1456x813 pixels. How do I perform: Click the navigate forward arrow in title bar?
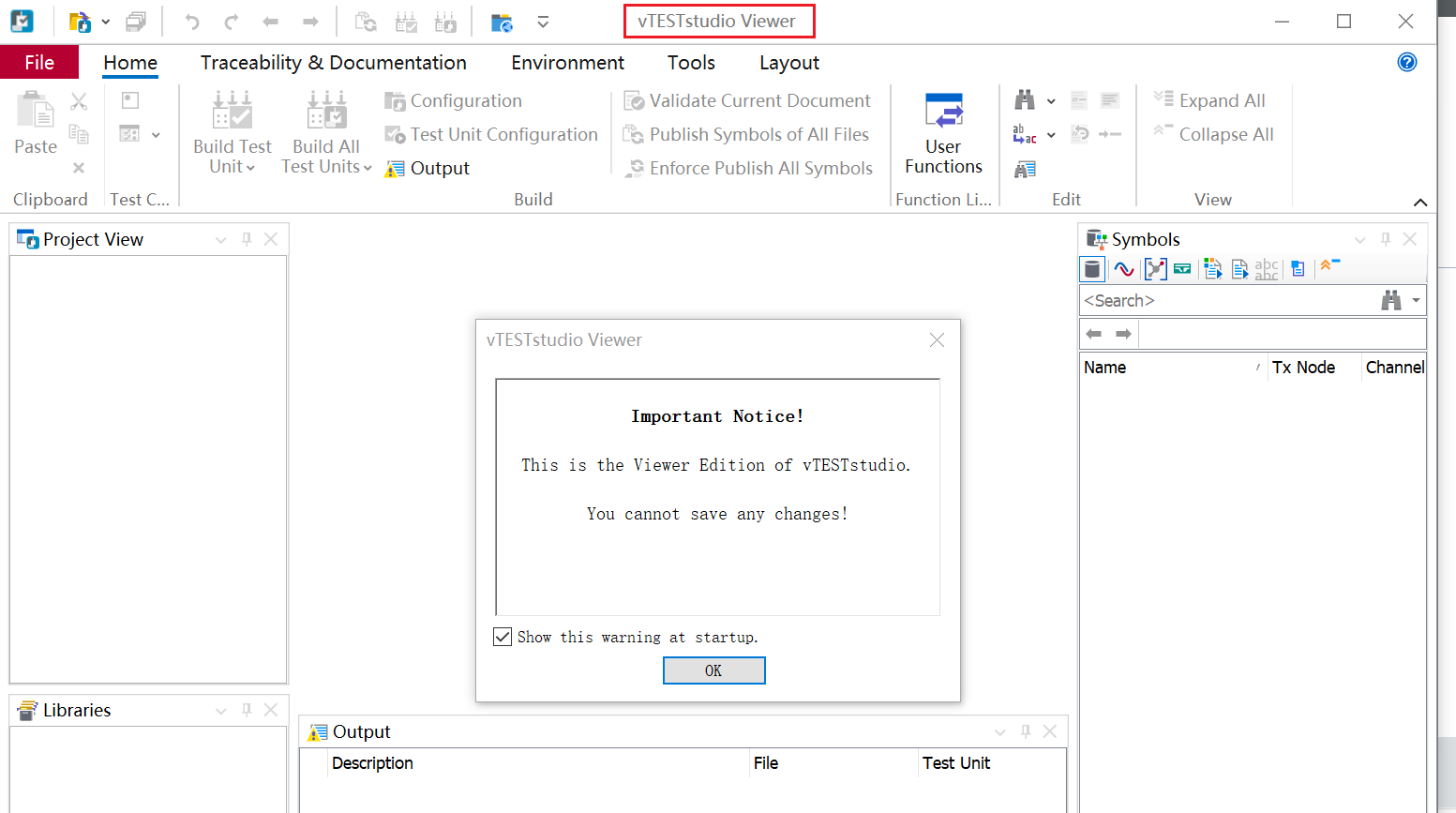click(x=310, y=22)
